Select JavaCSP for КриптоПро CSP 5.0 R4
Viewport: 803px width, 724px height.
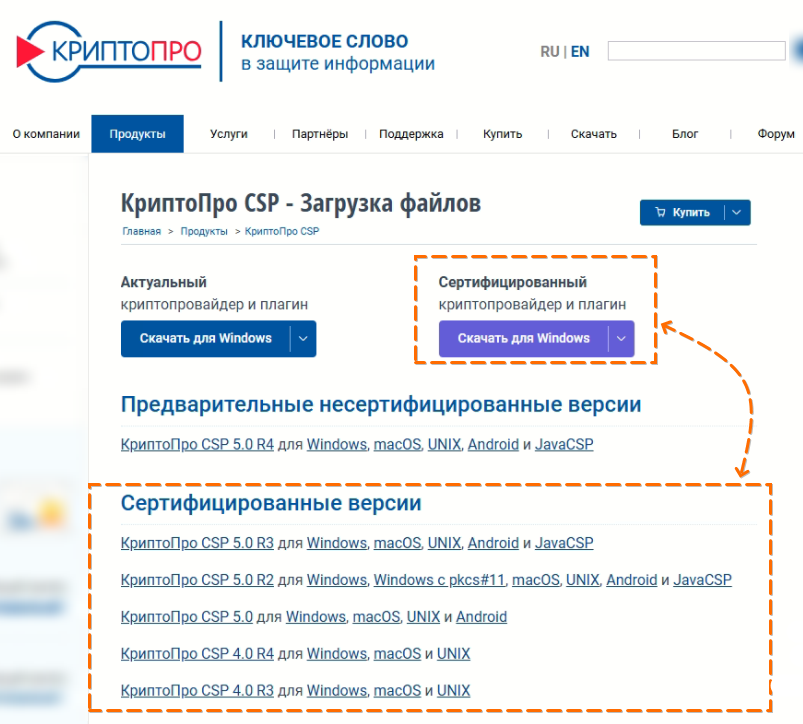pos(564,444)
